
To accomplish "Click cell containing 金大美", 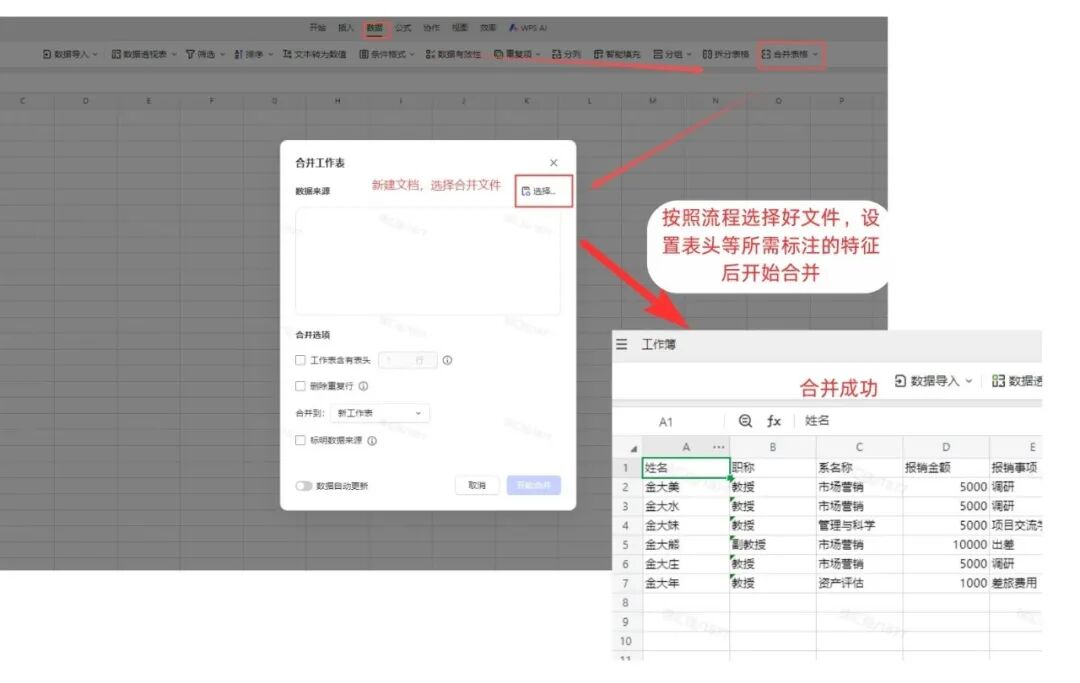I will click(685, 487).
